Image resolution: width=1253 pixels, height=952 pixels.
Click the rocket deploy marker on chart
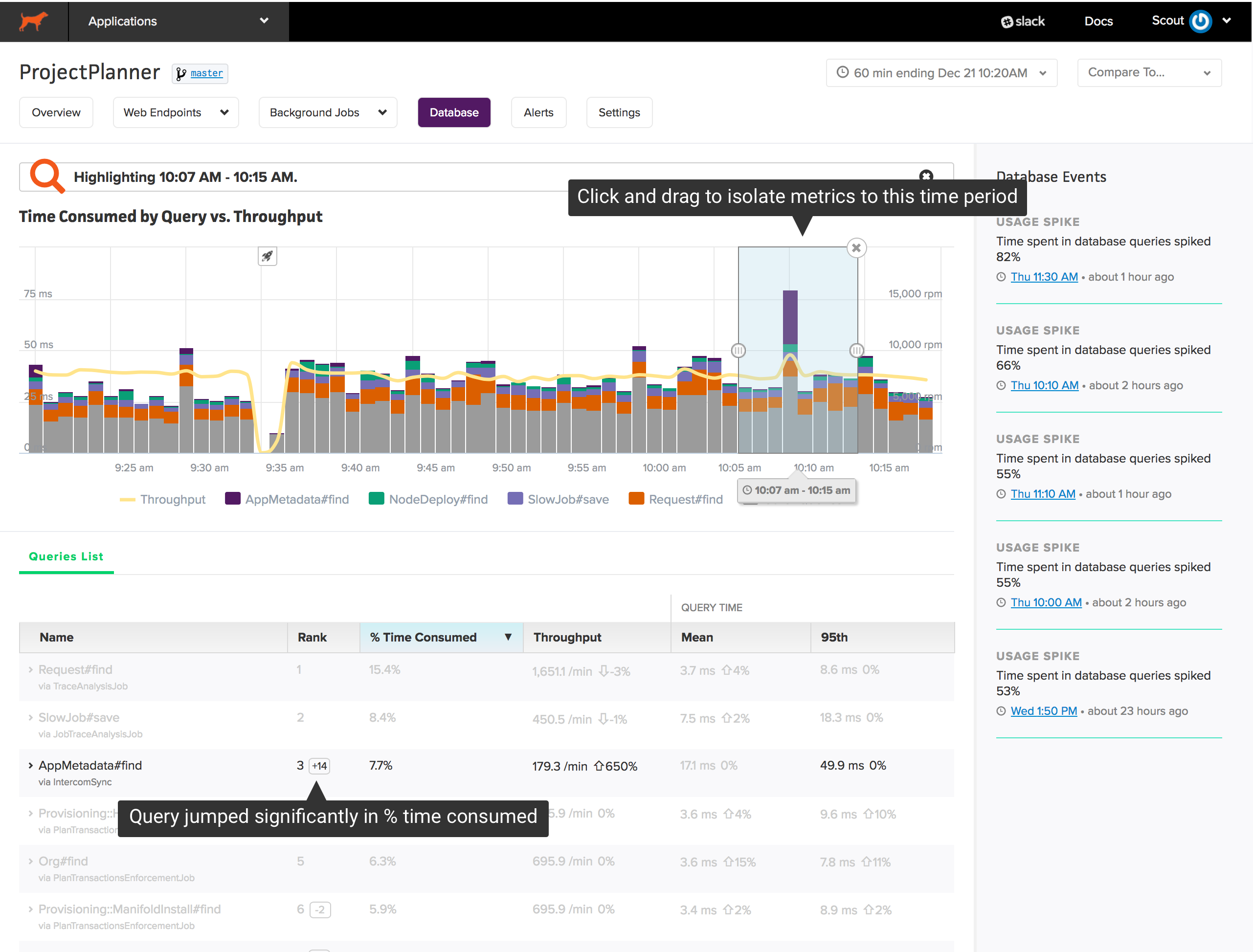[x=268, y=256]
